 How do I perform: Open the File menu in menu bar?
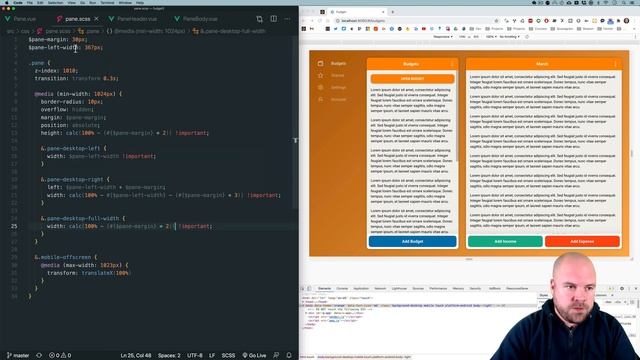pyautogui.click(x=30, y=2)
